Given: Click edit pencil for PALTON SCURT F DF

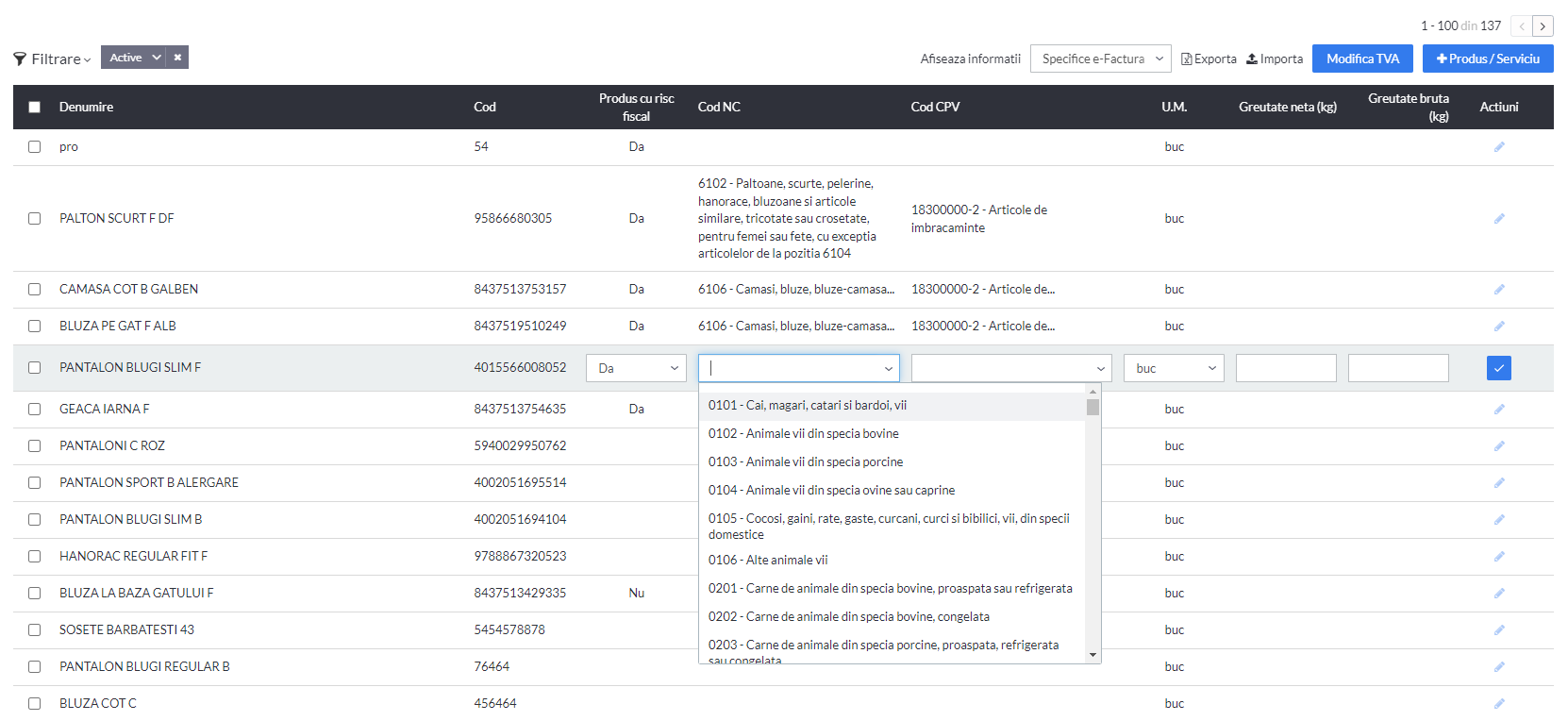Looking at the screenshot, I should pyautogui.click(x=1498, y=219).
